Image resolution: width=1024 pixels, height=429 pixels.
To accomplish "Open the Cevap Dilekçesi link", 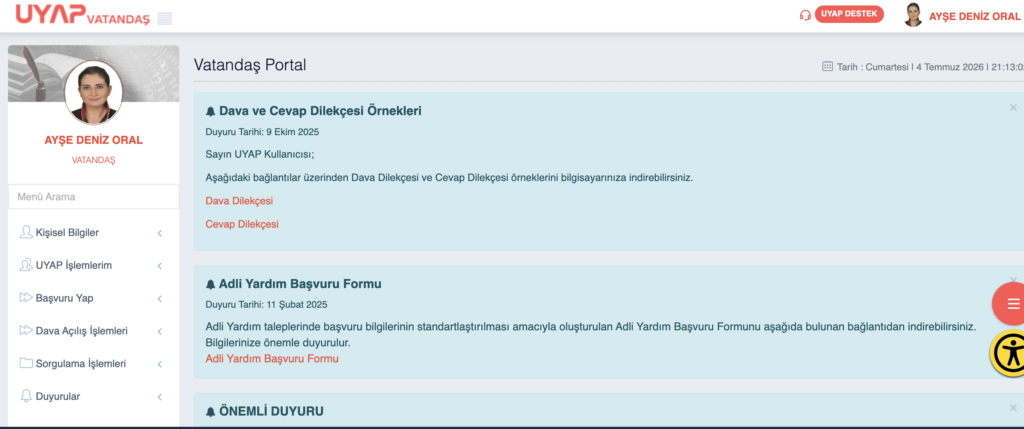I will click(x=242, y=224).
